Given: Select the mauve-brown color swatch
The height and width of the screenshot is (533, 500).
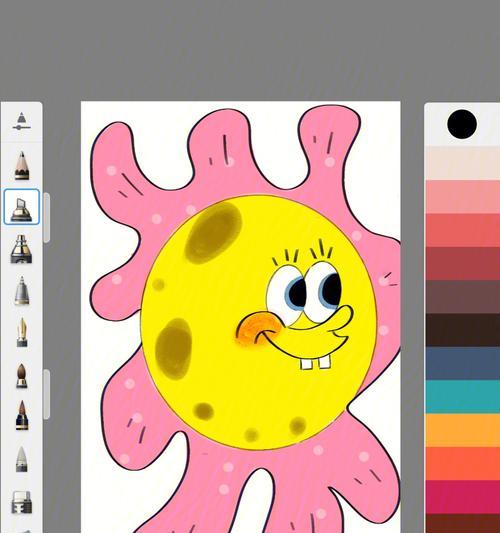Looking at the screenshot, I should [463, 297].
